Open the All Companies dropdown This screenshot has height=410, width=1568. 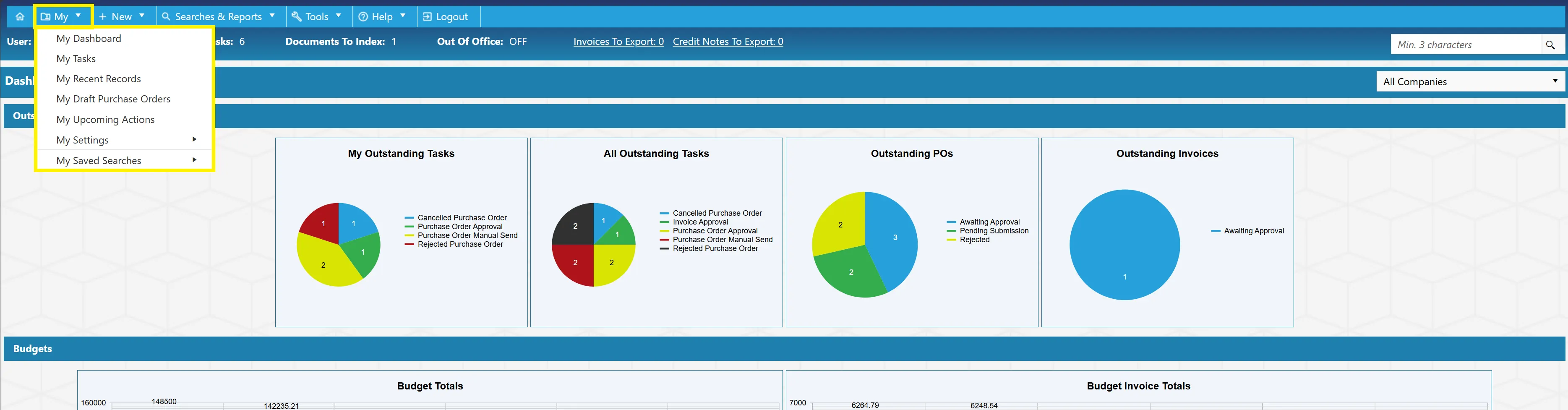(x=1471, y=82)
